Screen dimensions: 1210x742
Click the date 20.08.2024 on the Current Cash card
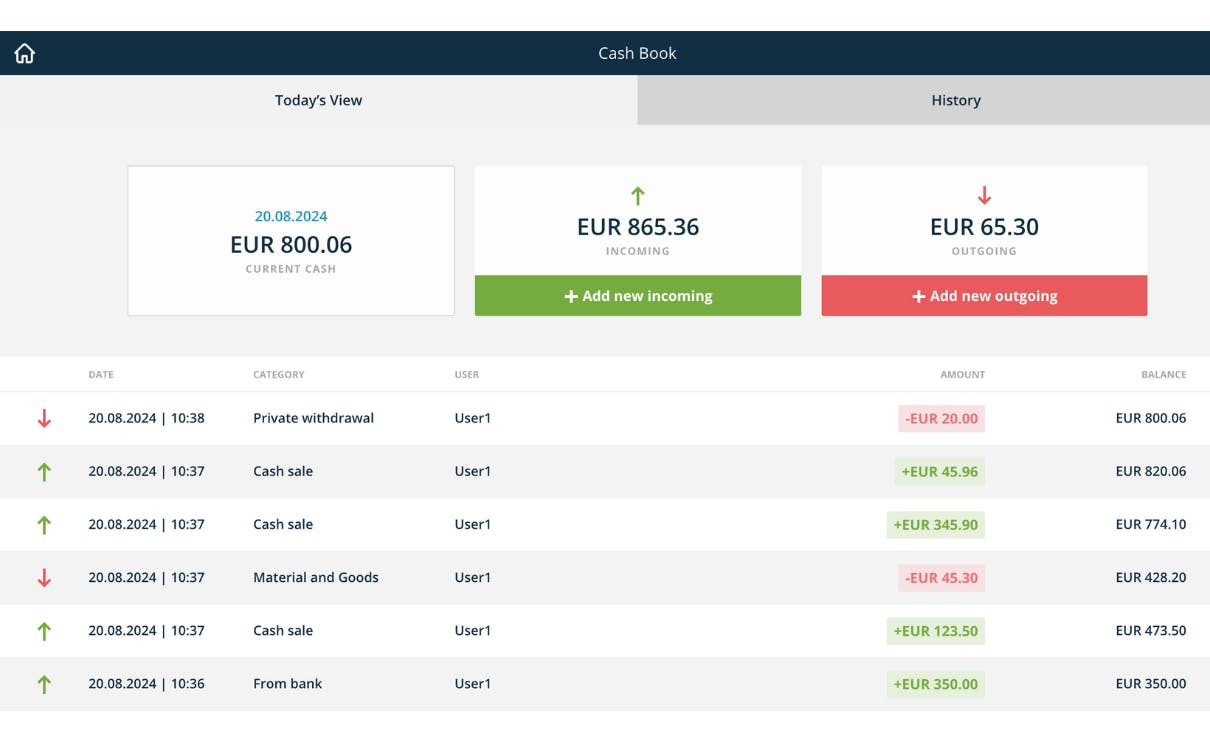(290, 215)
